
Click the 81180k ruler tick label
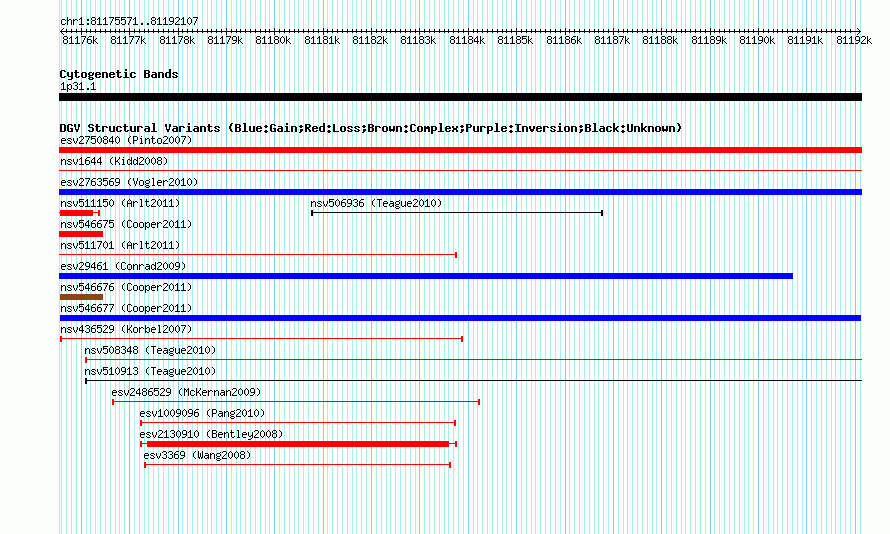273,40
